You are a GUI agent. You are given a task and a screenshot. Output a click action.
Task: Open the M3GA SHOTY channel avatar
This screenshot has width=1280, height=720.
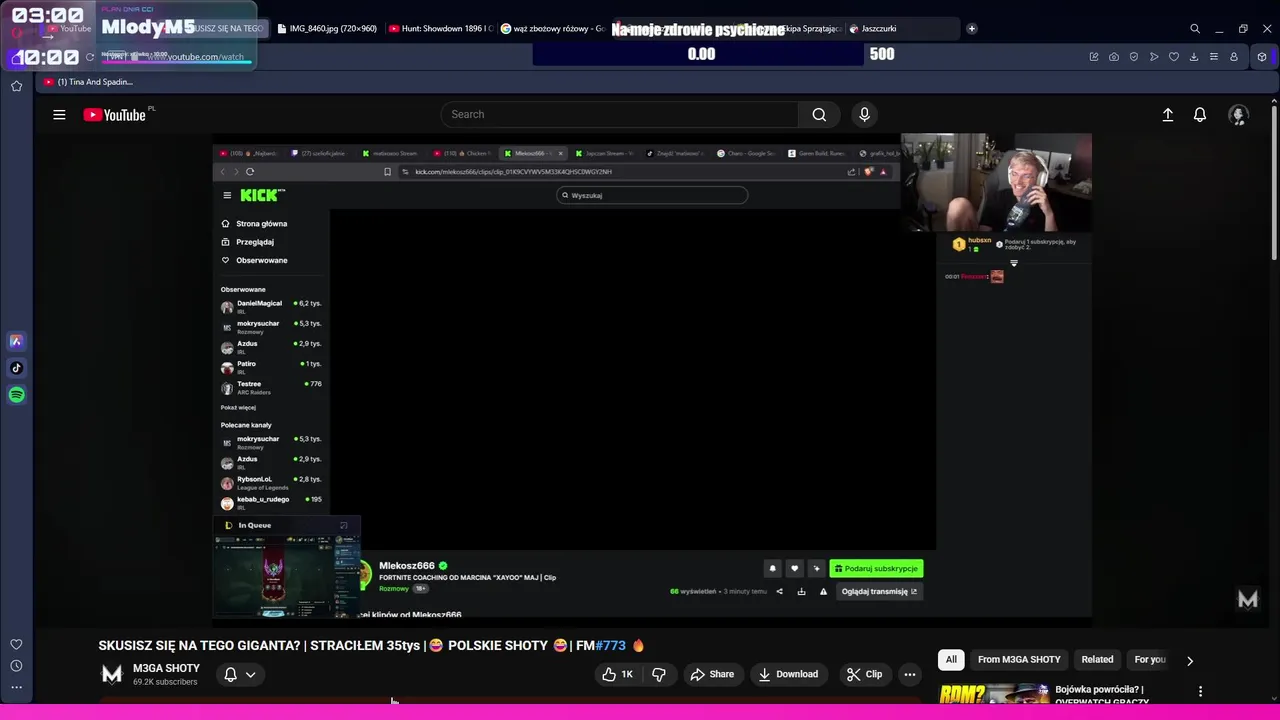coord(112,674)
